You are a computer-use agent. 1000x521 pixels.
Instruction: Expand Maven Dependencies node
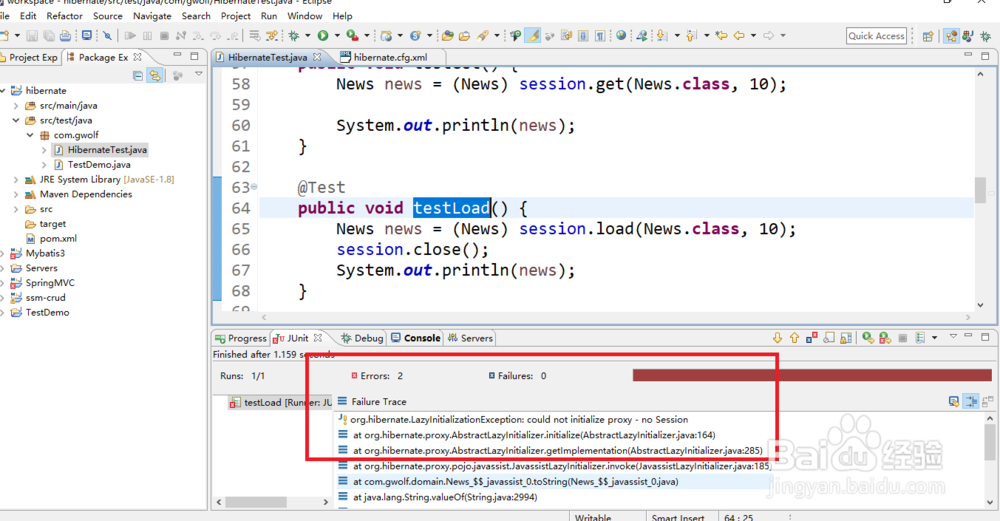click(x=16, y=194)
